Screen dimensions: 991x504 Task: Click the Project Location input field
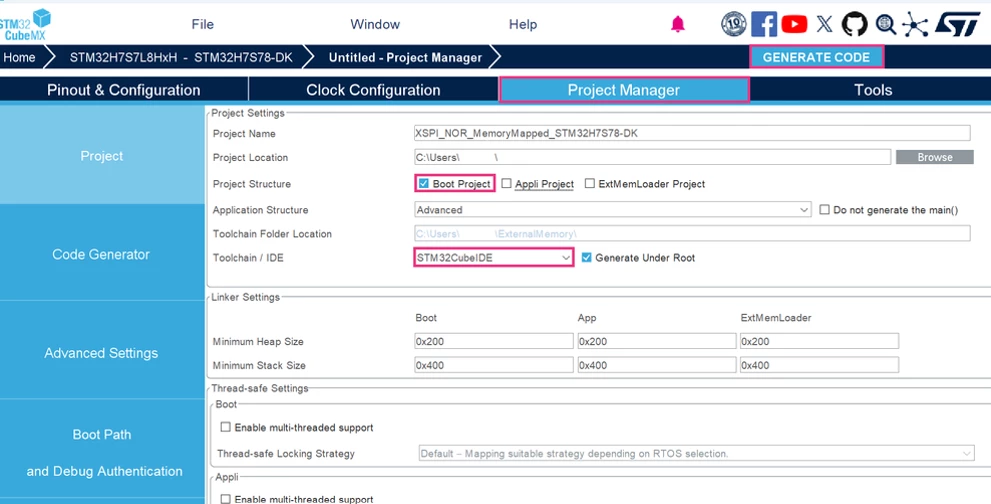652,157
